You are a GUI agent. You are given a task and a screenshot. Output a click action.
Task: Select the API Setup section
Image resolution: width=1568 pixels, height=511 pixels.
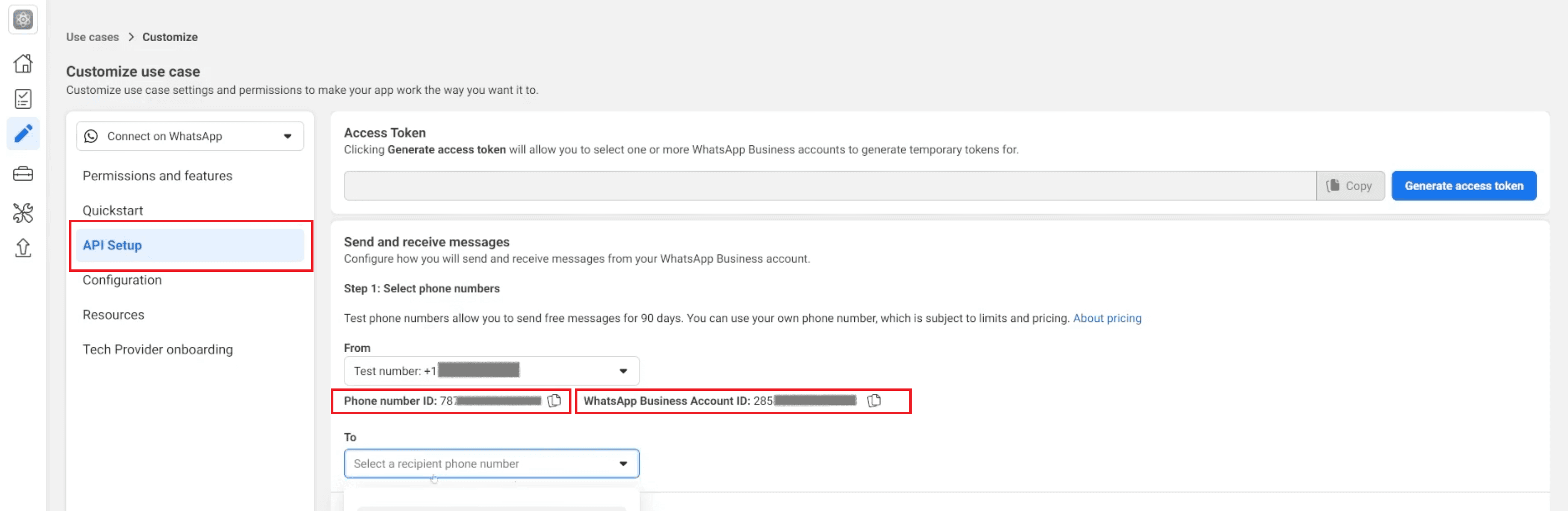[190, 245]
